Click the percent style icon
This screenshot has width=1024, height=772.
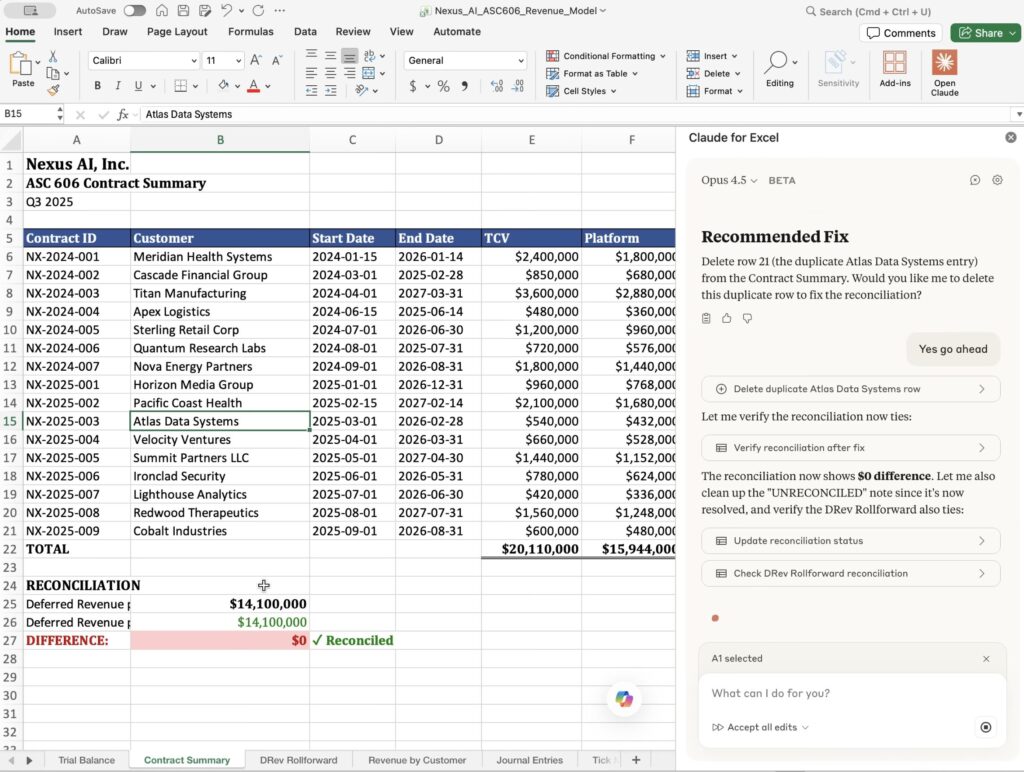tap(443, 86)
